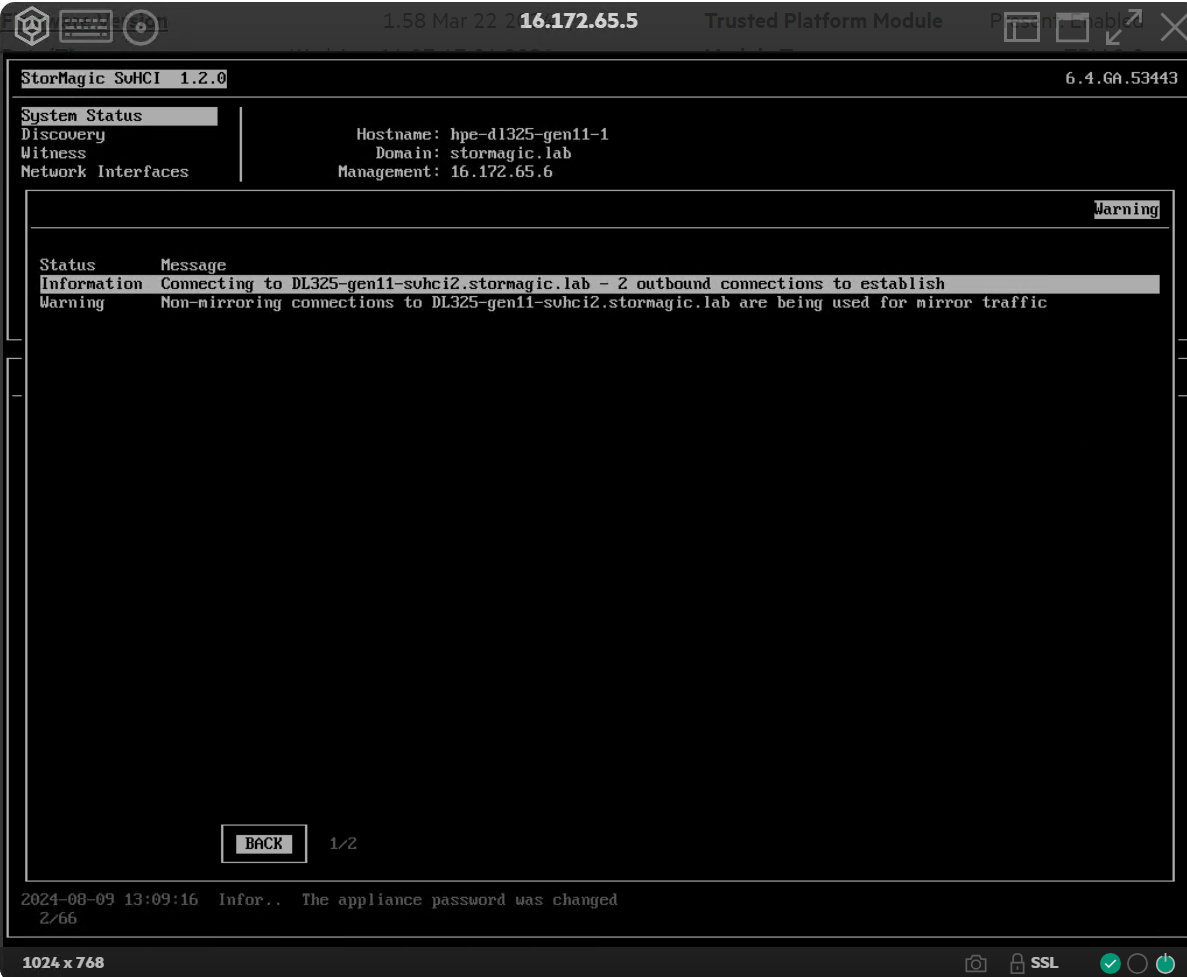Click the build version 6.4.GA.53443
Screen dimensions: 1187x977
click(x=1121, y=78)
